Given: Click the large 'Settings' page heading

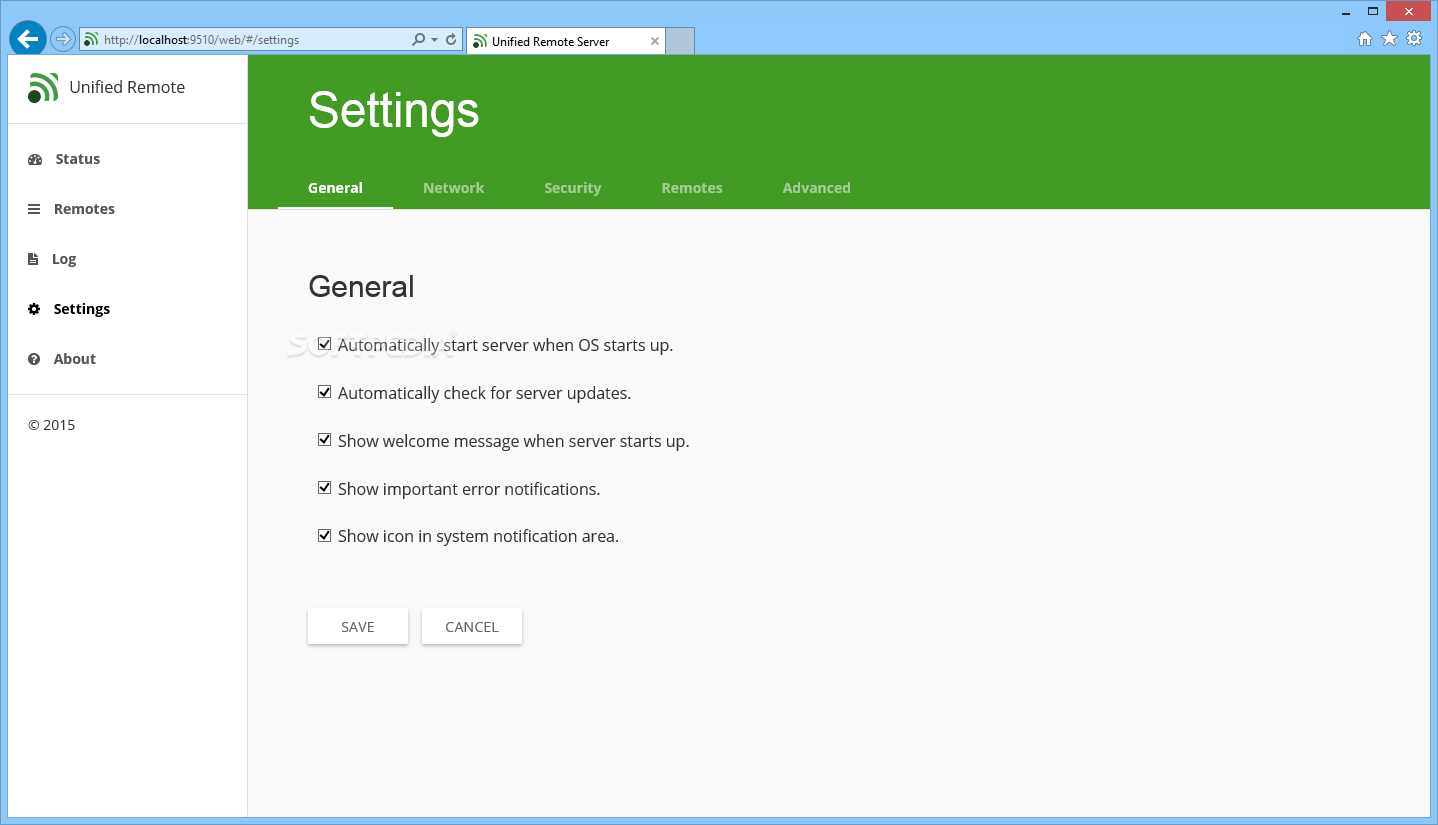Looking at the screenshot, I should (394, 110).
